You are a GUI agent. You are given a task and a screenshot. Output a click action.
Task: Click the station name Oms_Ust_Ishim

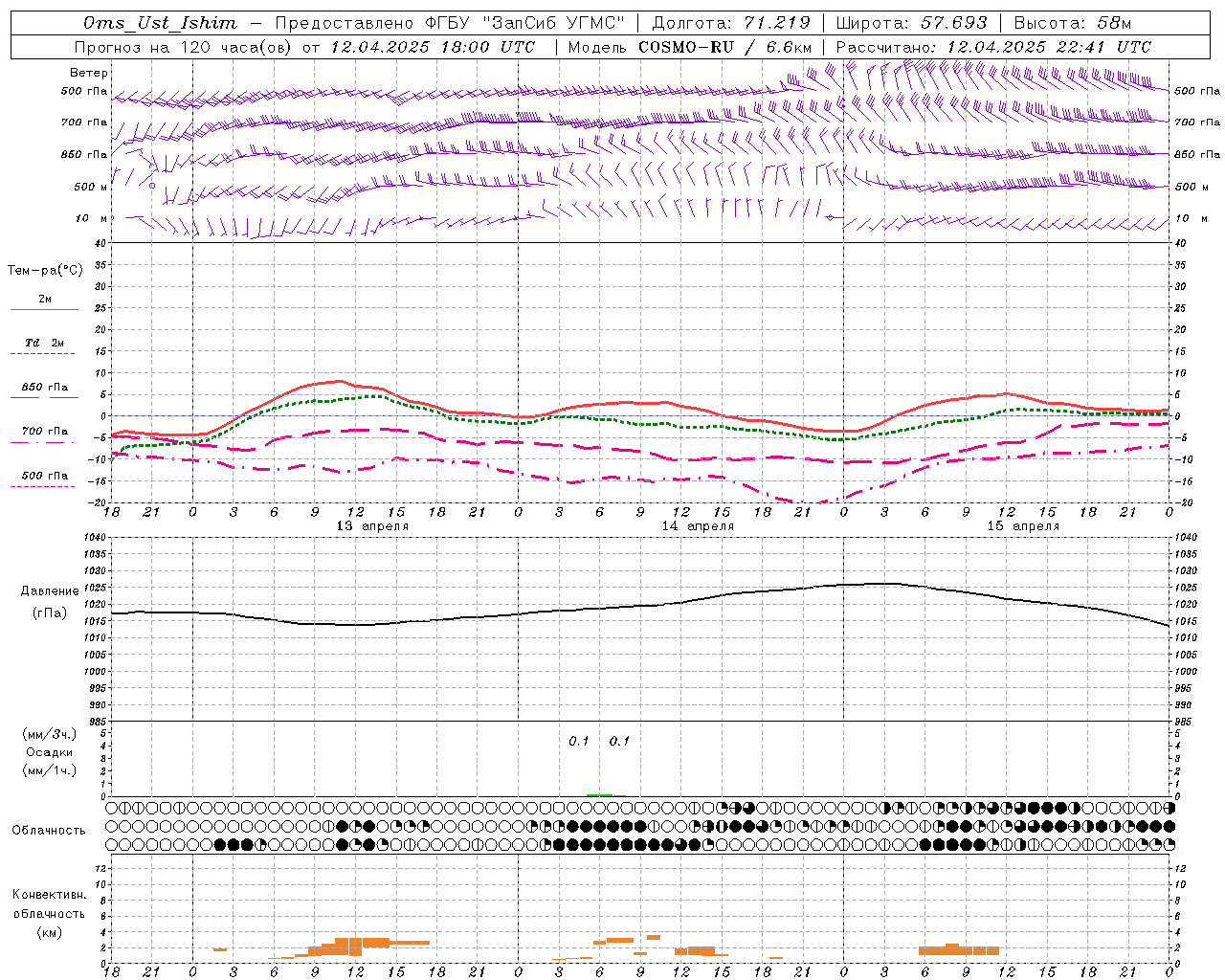click(160, 23)
